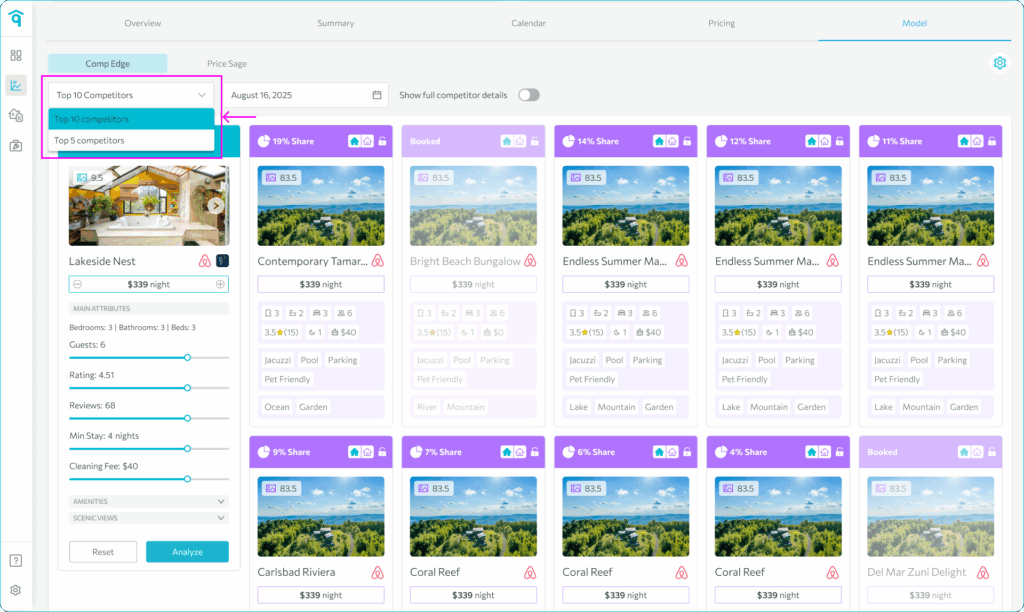The width and height of the screenshot is (1024, 612).
Task: Click image score badge on Contemporary Tamar photo
Action: tap(281, 178)
